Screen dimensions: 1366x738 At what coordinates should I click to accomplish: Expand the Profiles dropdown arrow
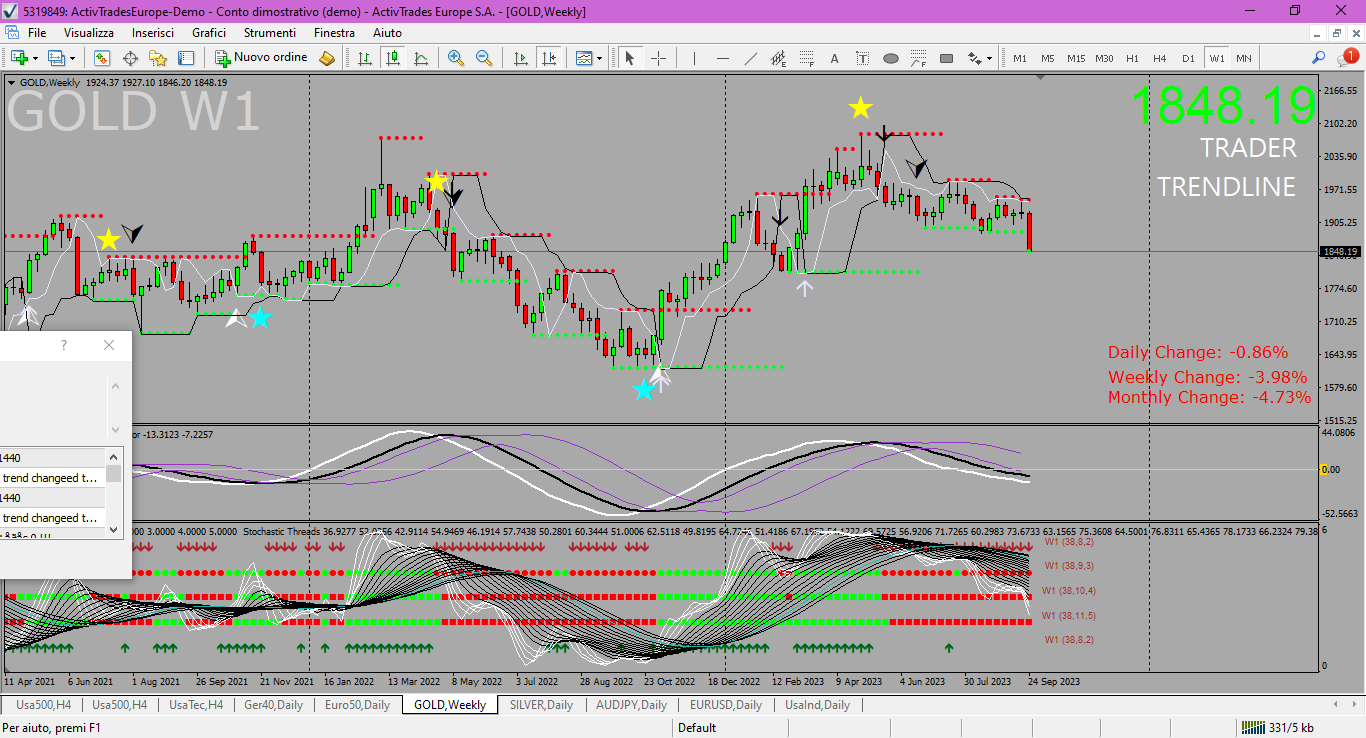click(73, 58)
